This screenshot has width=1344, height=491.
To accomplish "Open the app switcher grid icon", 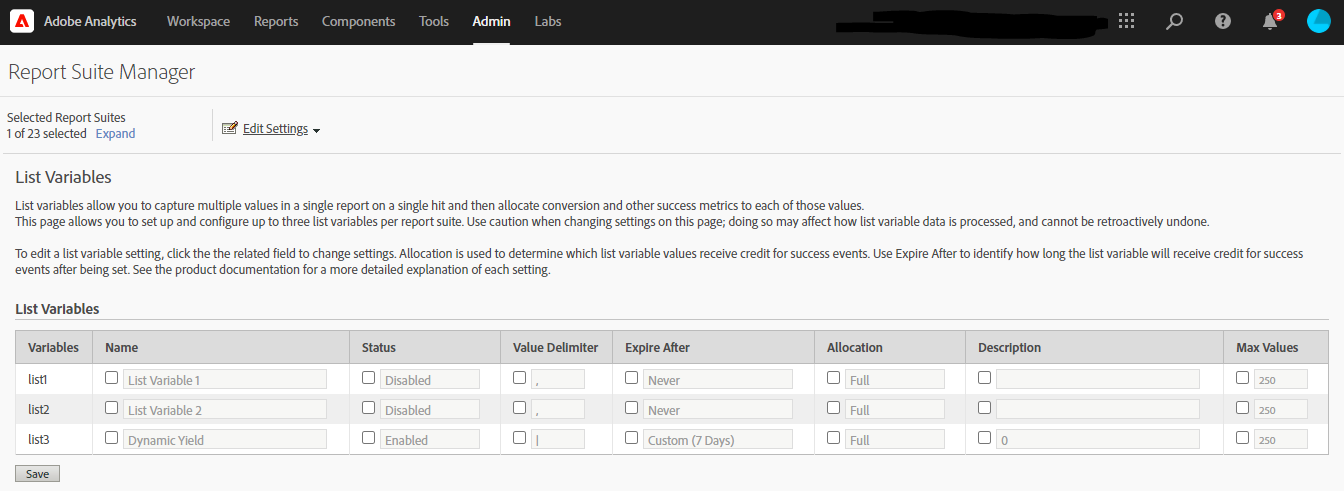I will [1127, 21].
